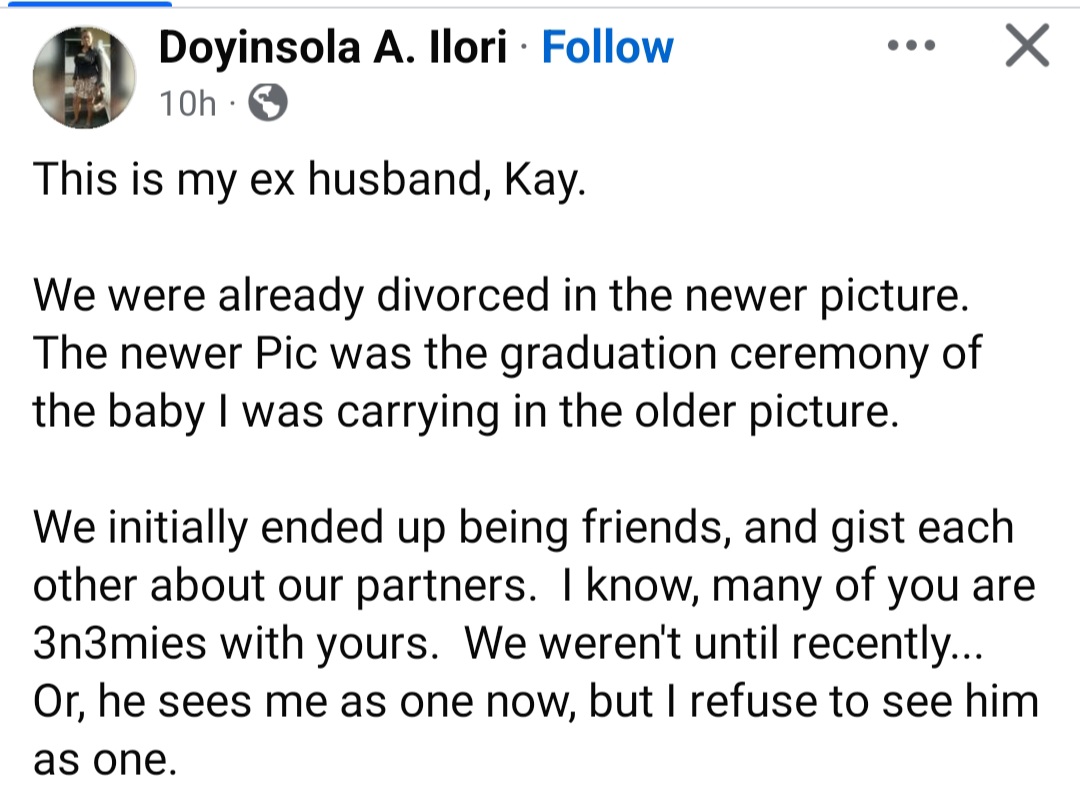Click the 10h post timestamp
1080x801 pixels.
(x=188, y=102)
